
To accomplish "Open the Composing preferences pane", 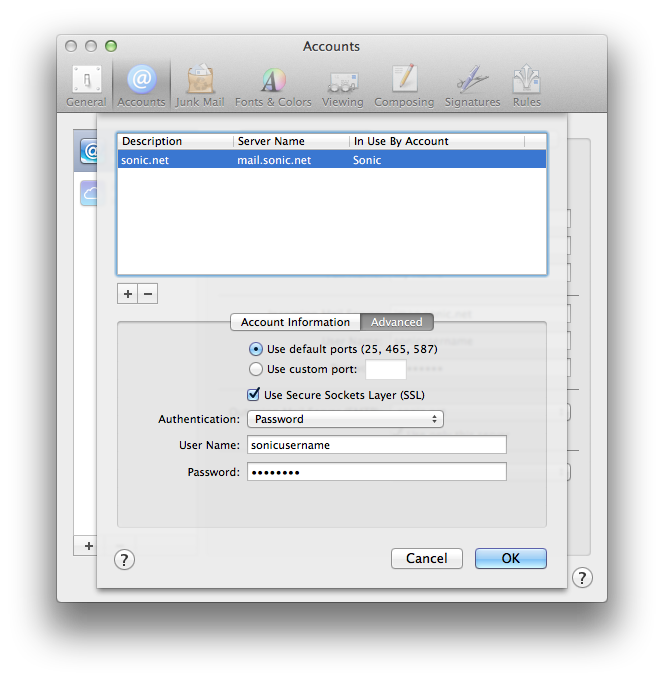I will (404, 86).
